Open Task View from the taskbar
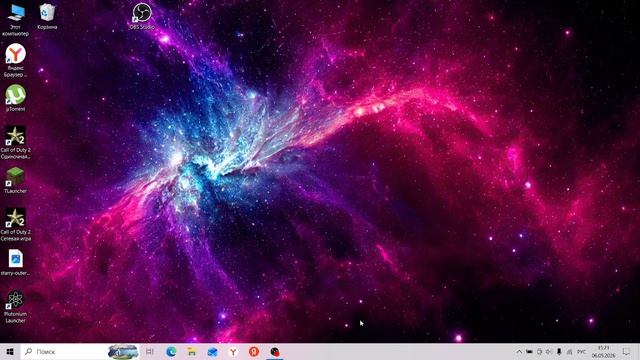640x360 pixels. (x=150, y=351)
